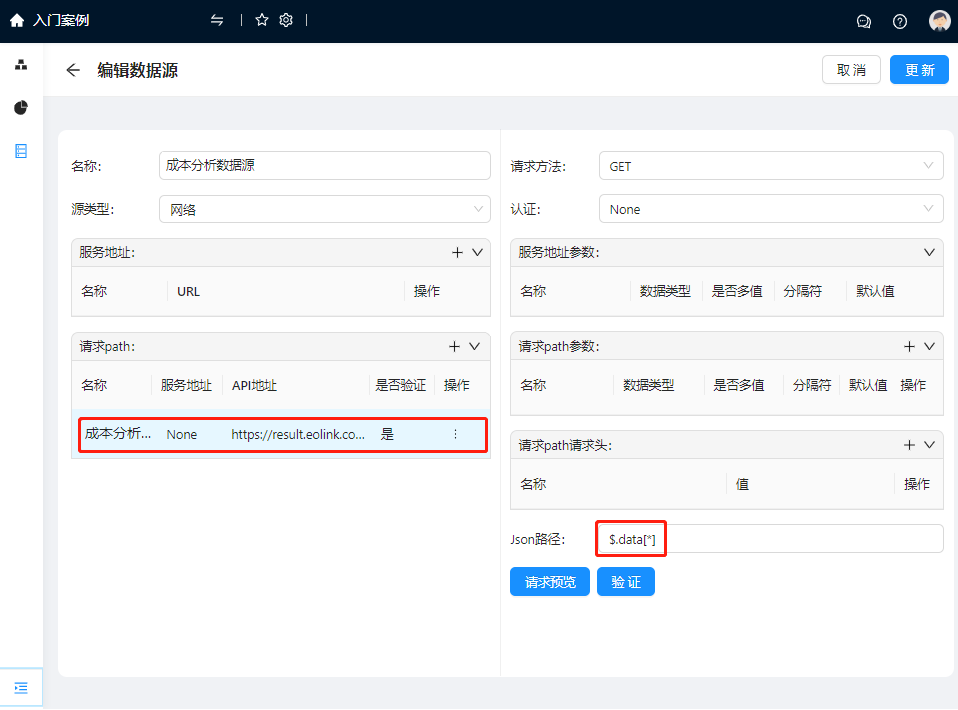
Task: Select the hierarchy sidebar icon at top
Action: [x=21, y=65]
